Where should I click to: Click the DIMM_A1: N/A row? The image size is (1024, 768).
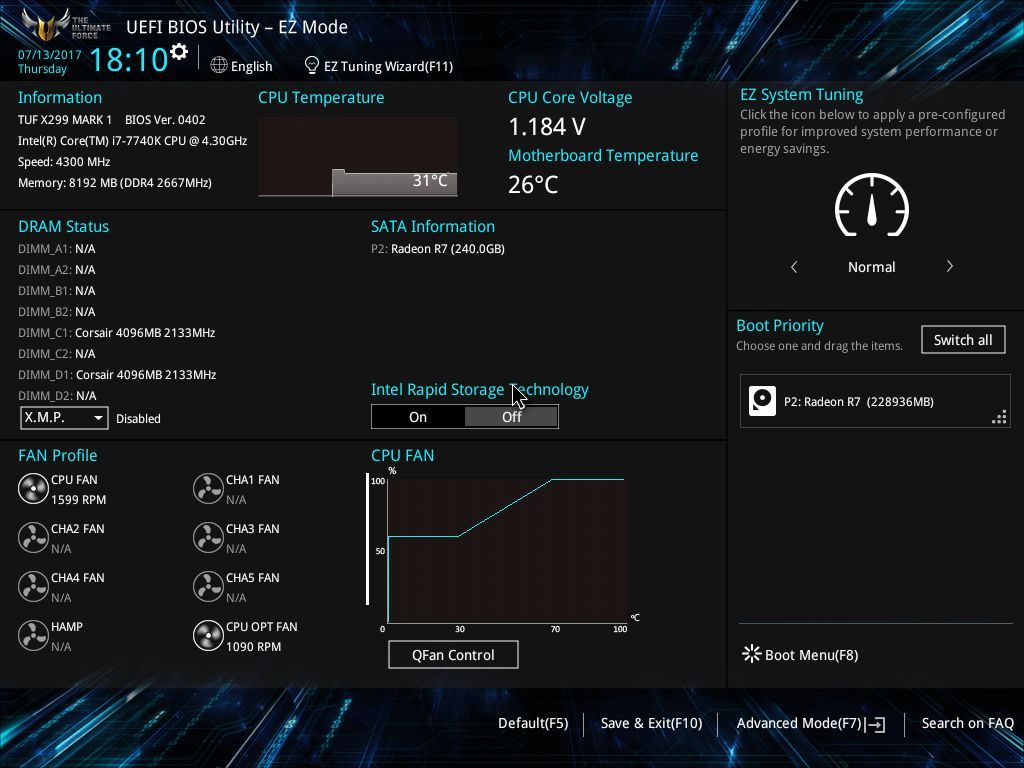(x=57, y=249)
